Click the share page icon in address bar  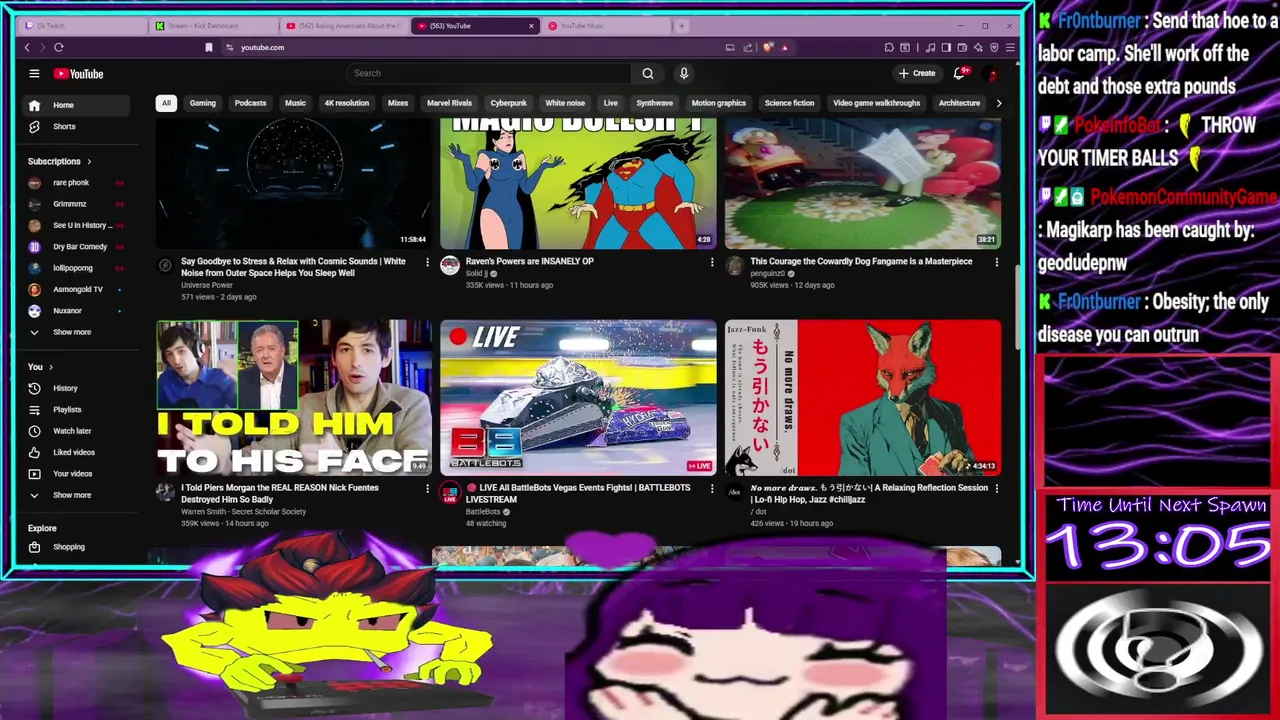(747, 47)
